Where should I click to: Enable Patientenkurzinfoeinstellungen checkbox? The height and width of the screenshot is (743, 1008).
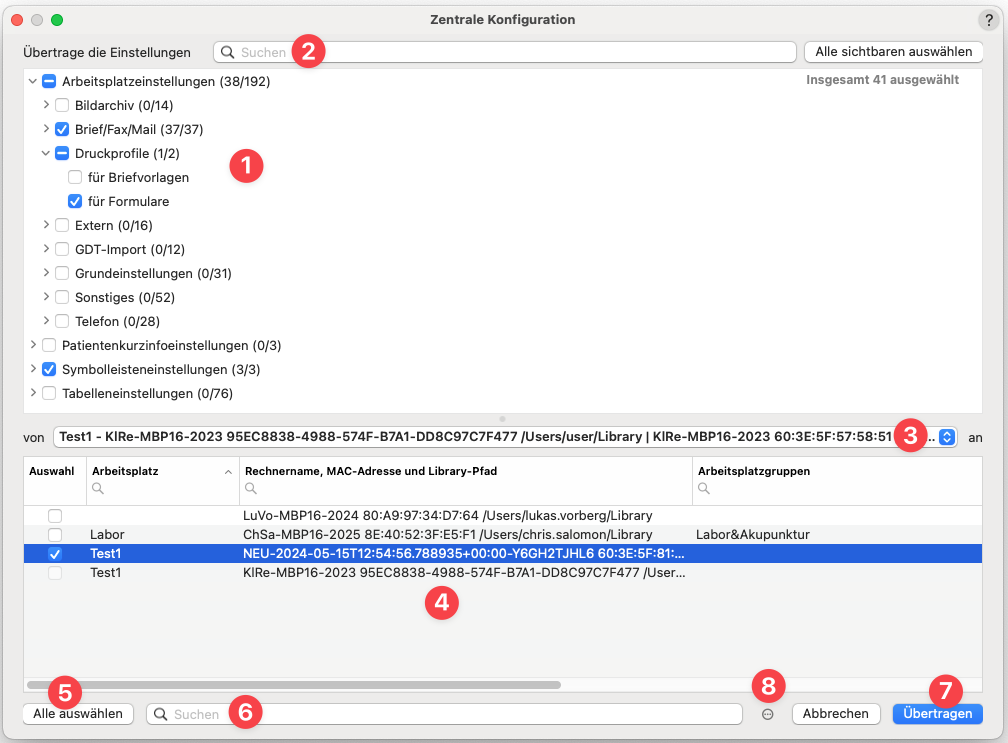point(49,345)
